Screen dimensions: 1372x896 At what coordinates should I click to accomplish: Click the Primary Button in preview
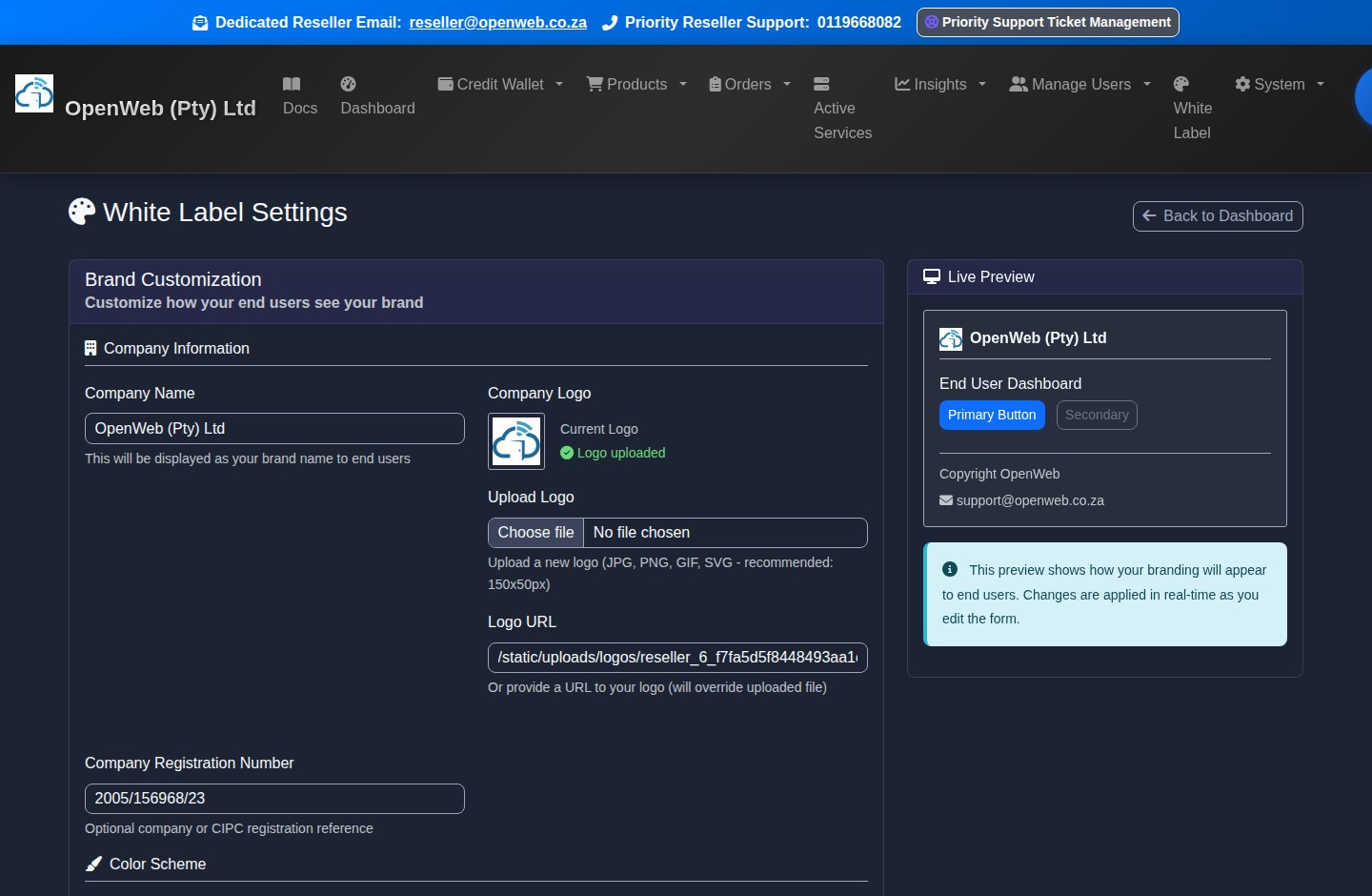tap(992, 415)
